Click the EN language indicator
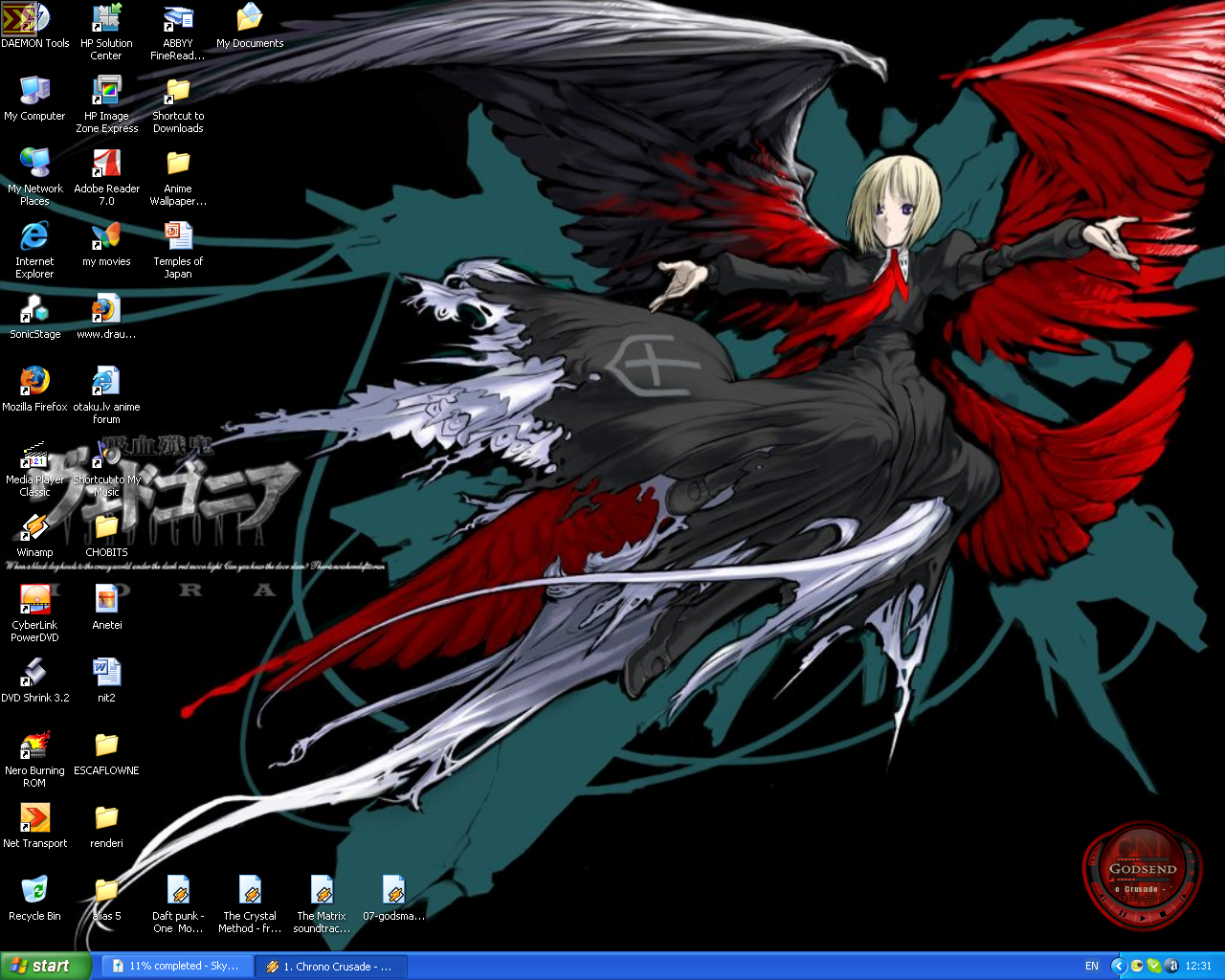The height and width of the screenshot is (980, 1225). (1092, 966)
